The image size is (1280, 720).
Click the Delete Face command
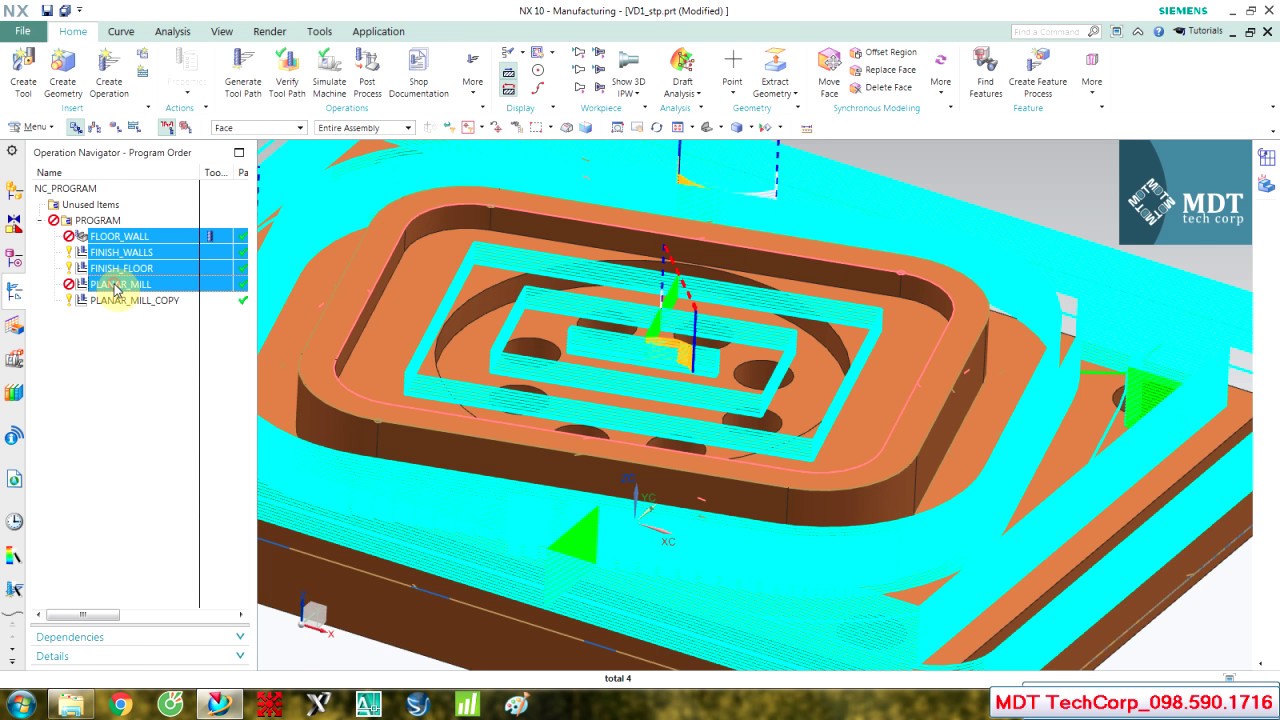point(881,88)
